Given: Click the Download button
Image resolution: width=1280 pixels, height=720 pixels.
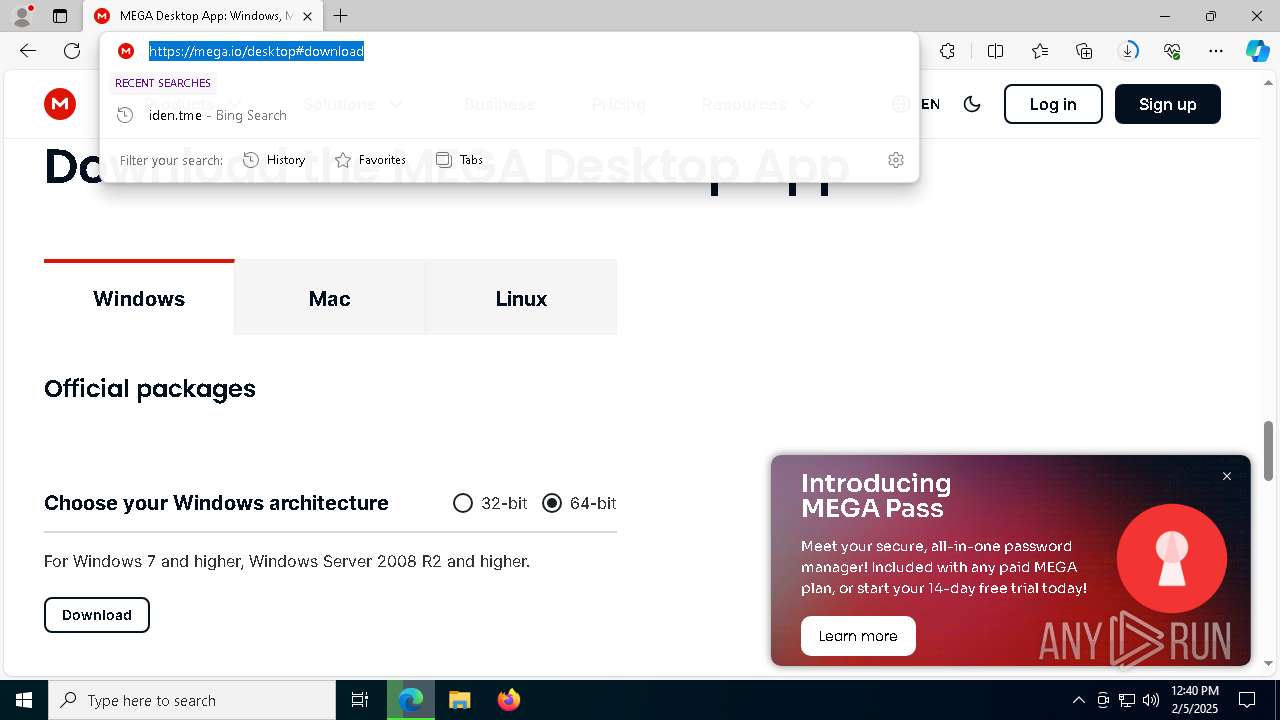Looking at the screenshot, I should [97, 615].
